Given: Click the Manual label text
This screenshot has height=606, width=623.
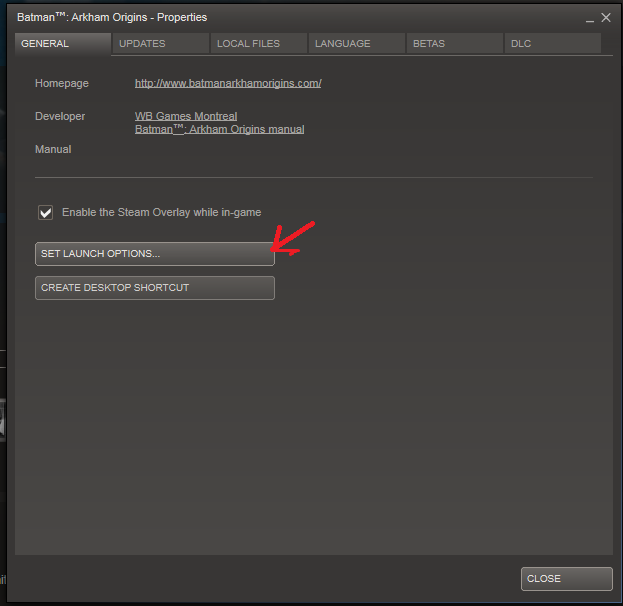Looking at the screenshot, I should [x=53, y=149].
